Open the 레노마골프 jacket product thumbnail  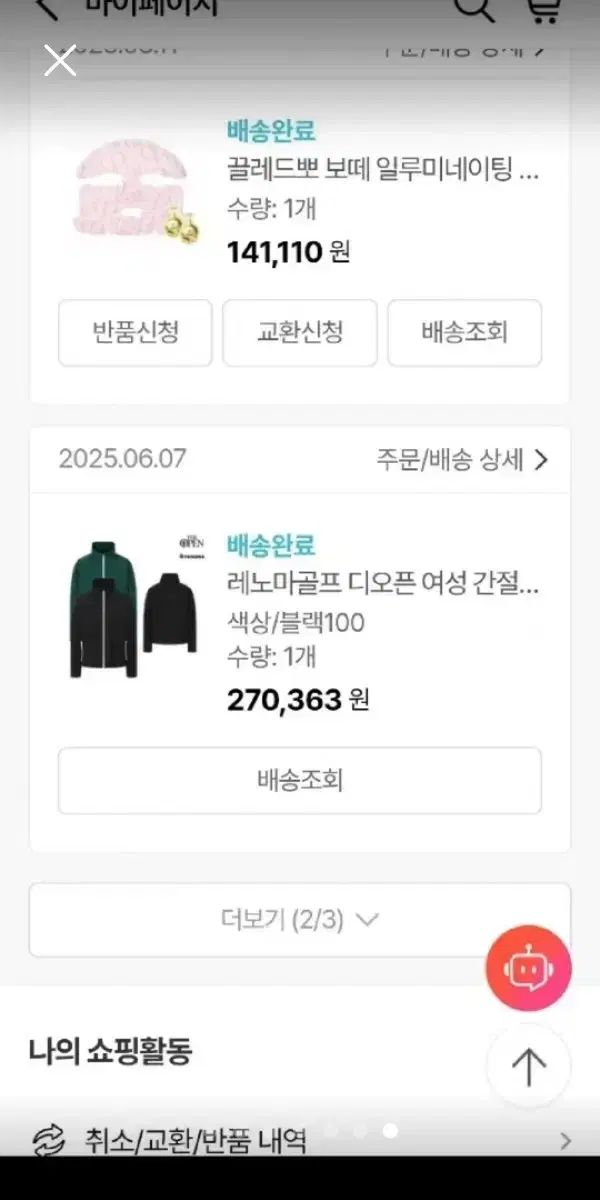pyautogui.click(x=132, y=606)
